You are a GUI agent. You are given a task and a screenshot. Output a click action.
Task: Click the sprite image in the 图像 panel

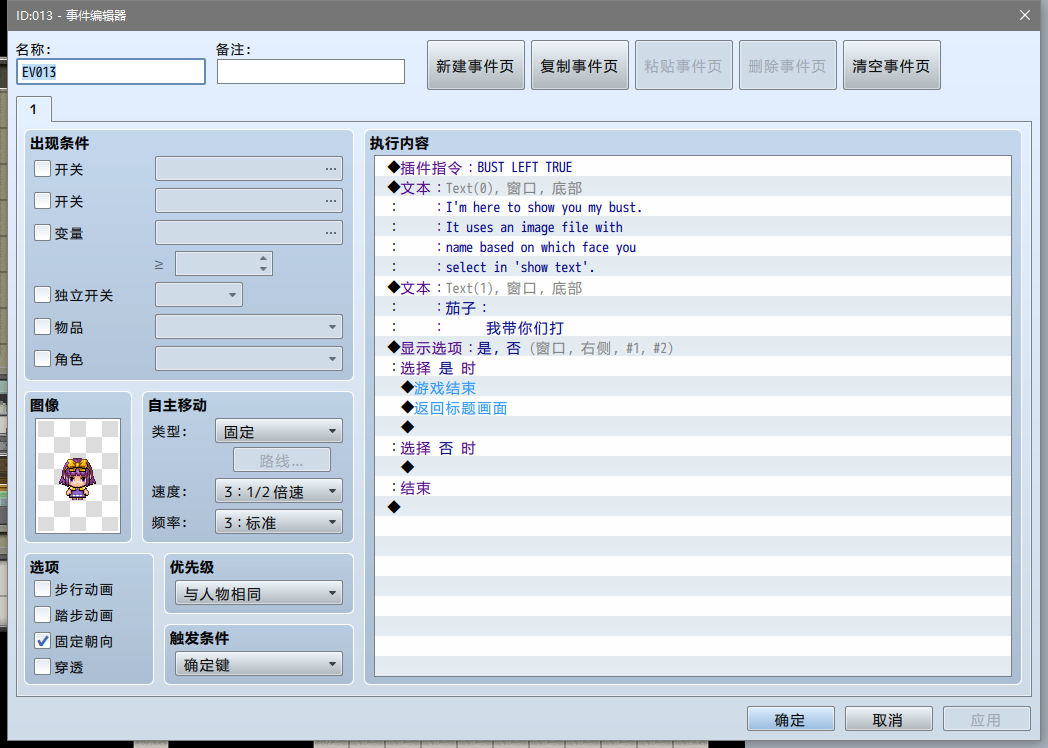78,476
